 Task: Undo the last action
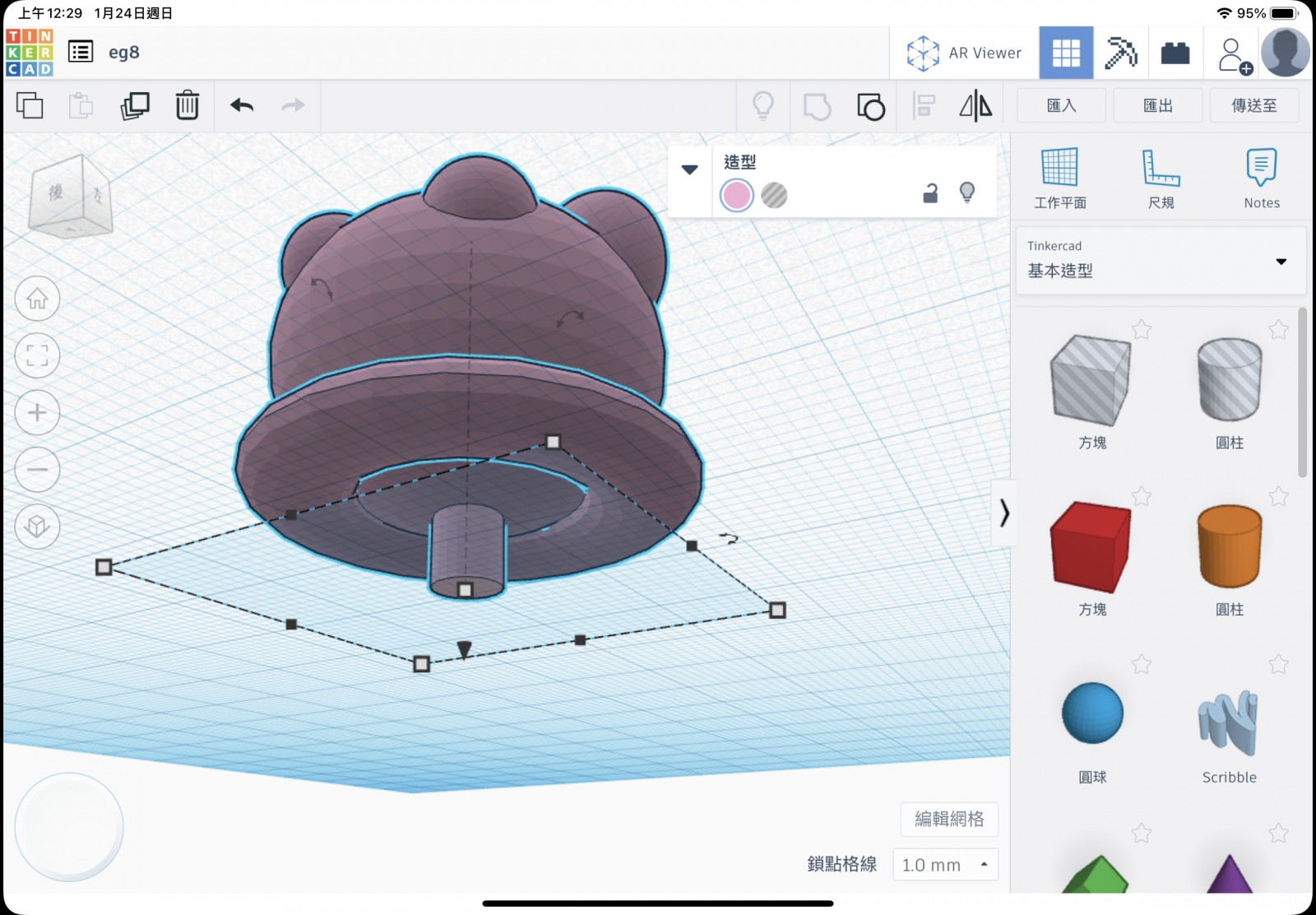coord(242,105)
